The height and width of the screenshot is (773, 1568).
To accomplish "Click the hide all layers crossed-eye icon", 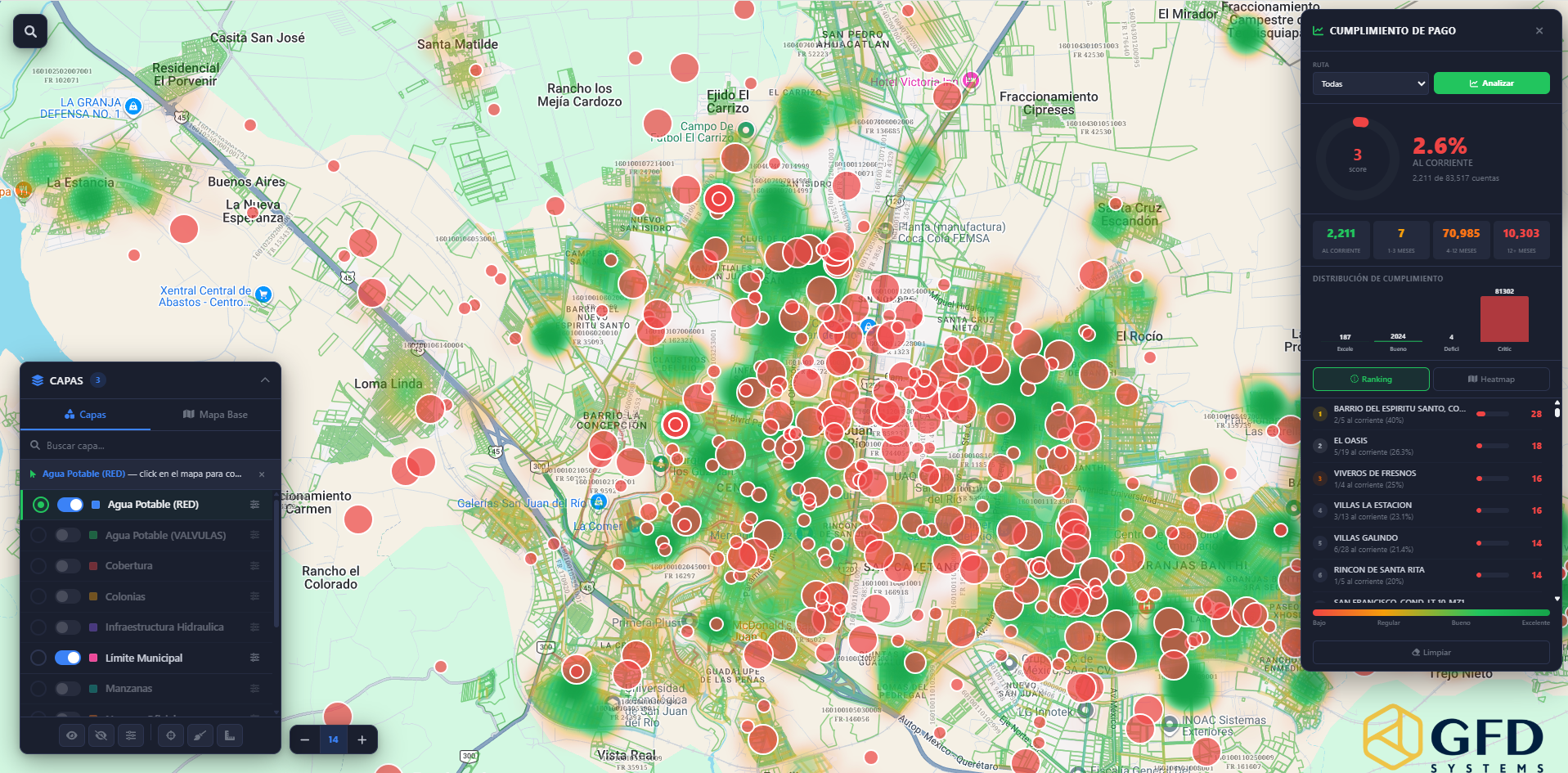I will click(101, 735).
